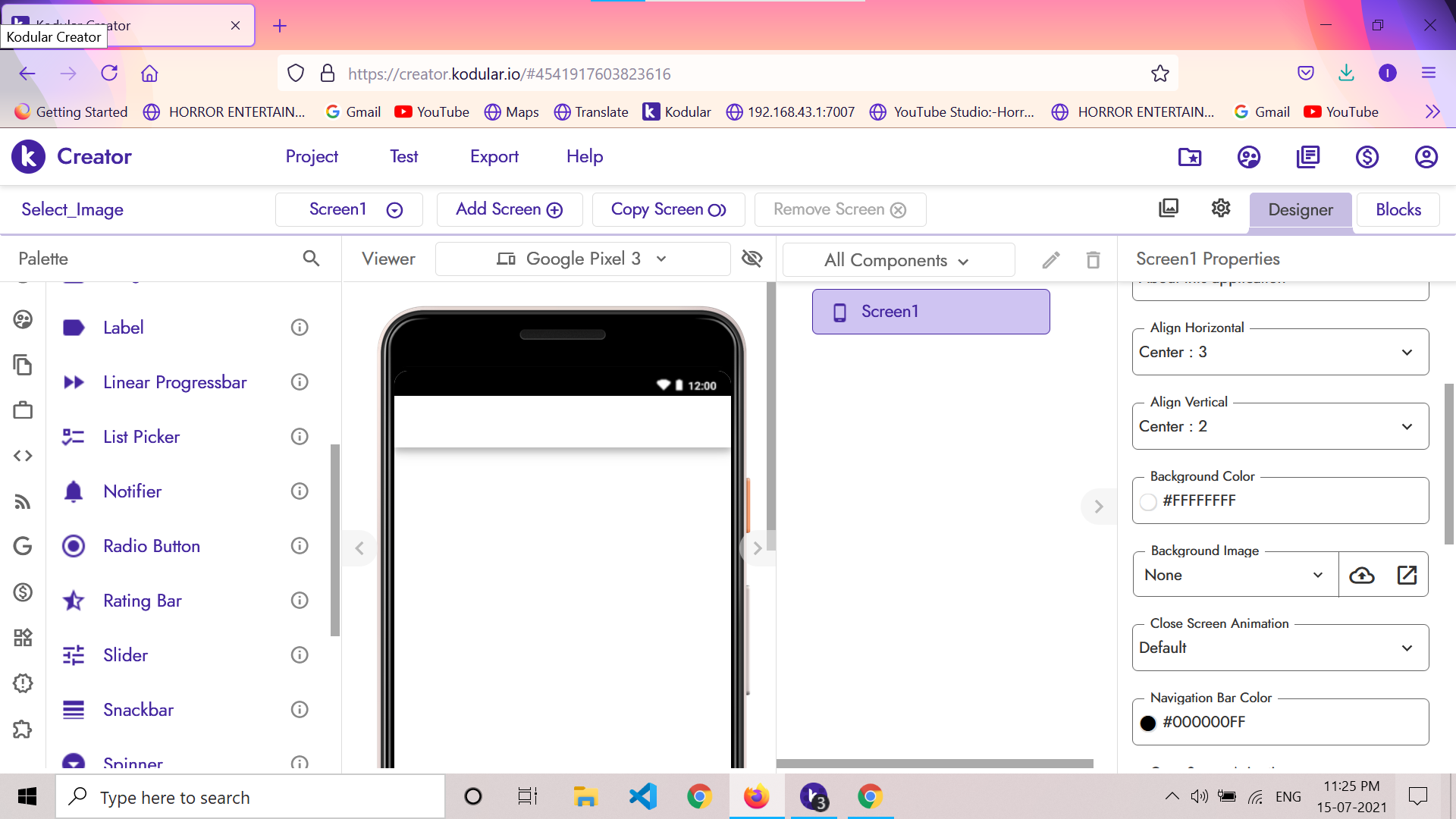This screenshot has width=1456, height=819.
Task: Select the Extension puzzle palette category
Action: point(23,729)
